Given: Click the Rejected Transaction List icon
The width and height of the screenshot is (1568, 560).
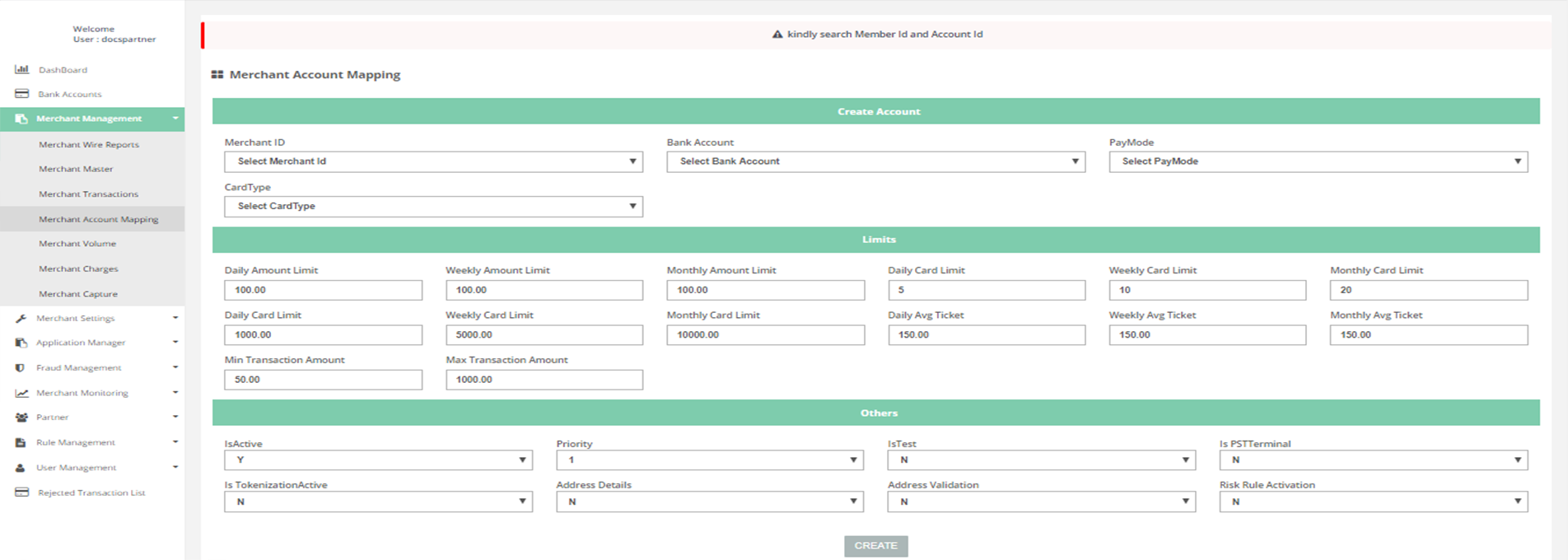Looking at the screenshot, I should (x=22, y=492).
